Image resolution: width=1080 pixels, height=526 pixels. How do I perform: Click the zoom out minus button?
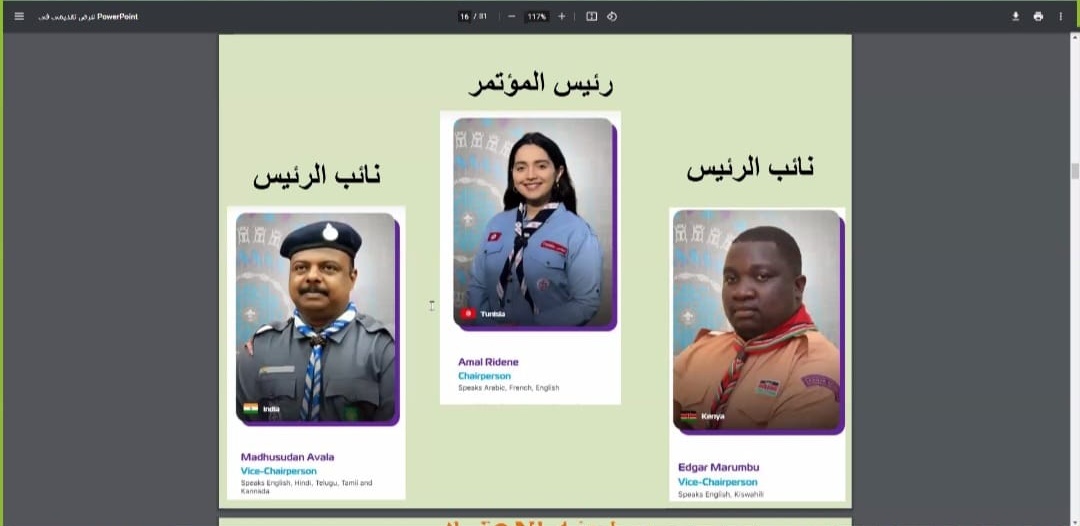511,16
